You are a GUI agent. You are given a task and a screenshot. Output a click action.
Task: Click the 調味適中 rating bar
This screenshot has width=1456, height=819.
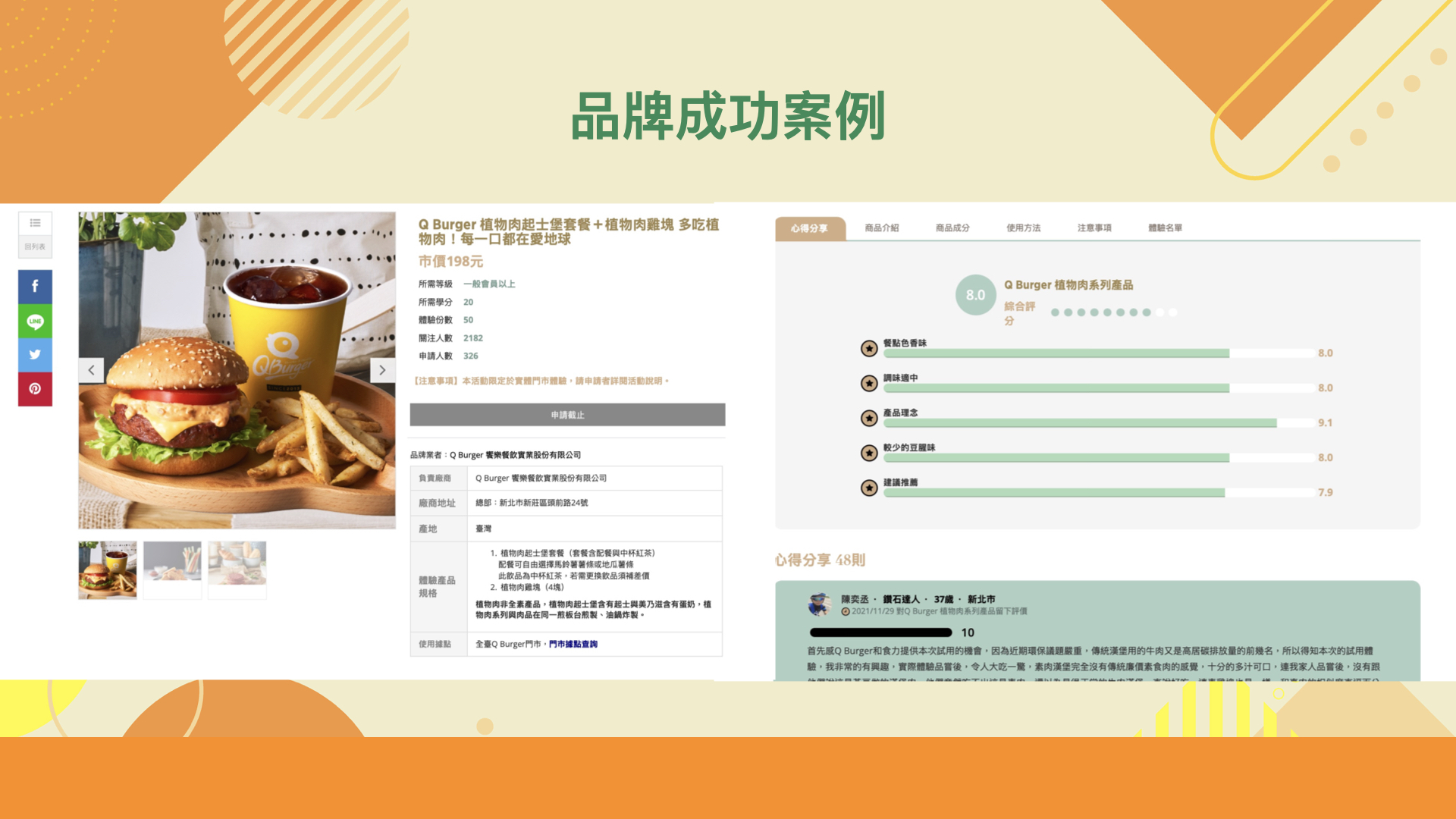click(1099, 388)
